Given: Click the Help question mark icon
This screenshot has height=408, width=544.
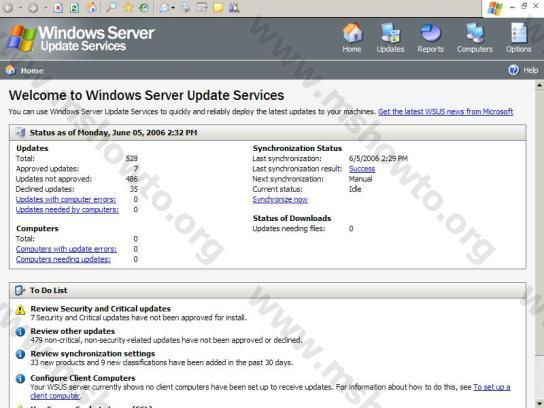Looking at the screenshot, I should click(x=513, y=70).
